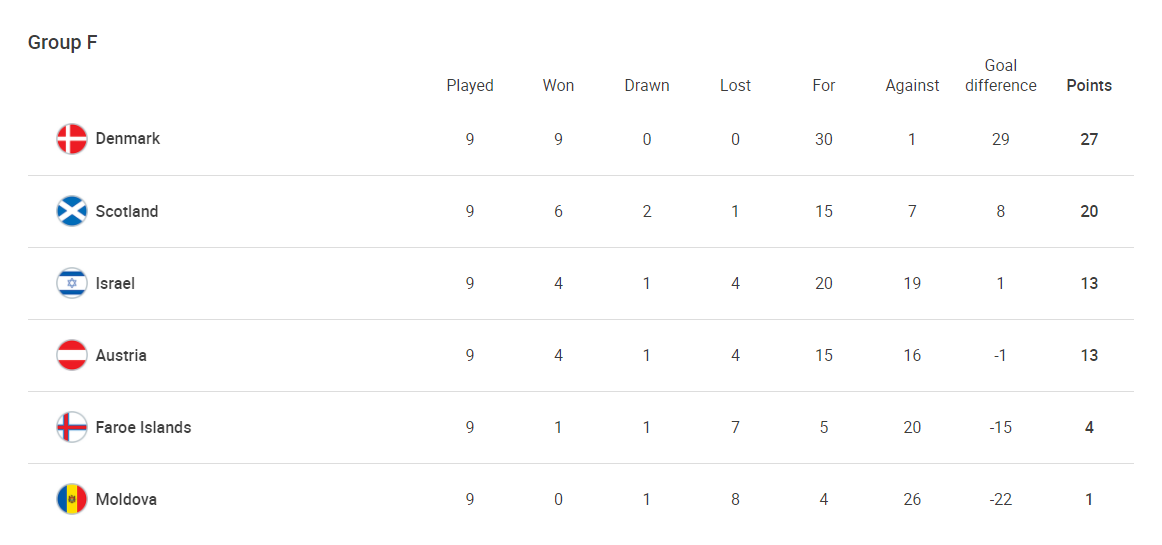Click Moldova's -22 goal difference value
This screenshot has width=1162, height=545.
pos(1001,499)
